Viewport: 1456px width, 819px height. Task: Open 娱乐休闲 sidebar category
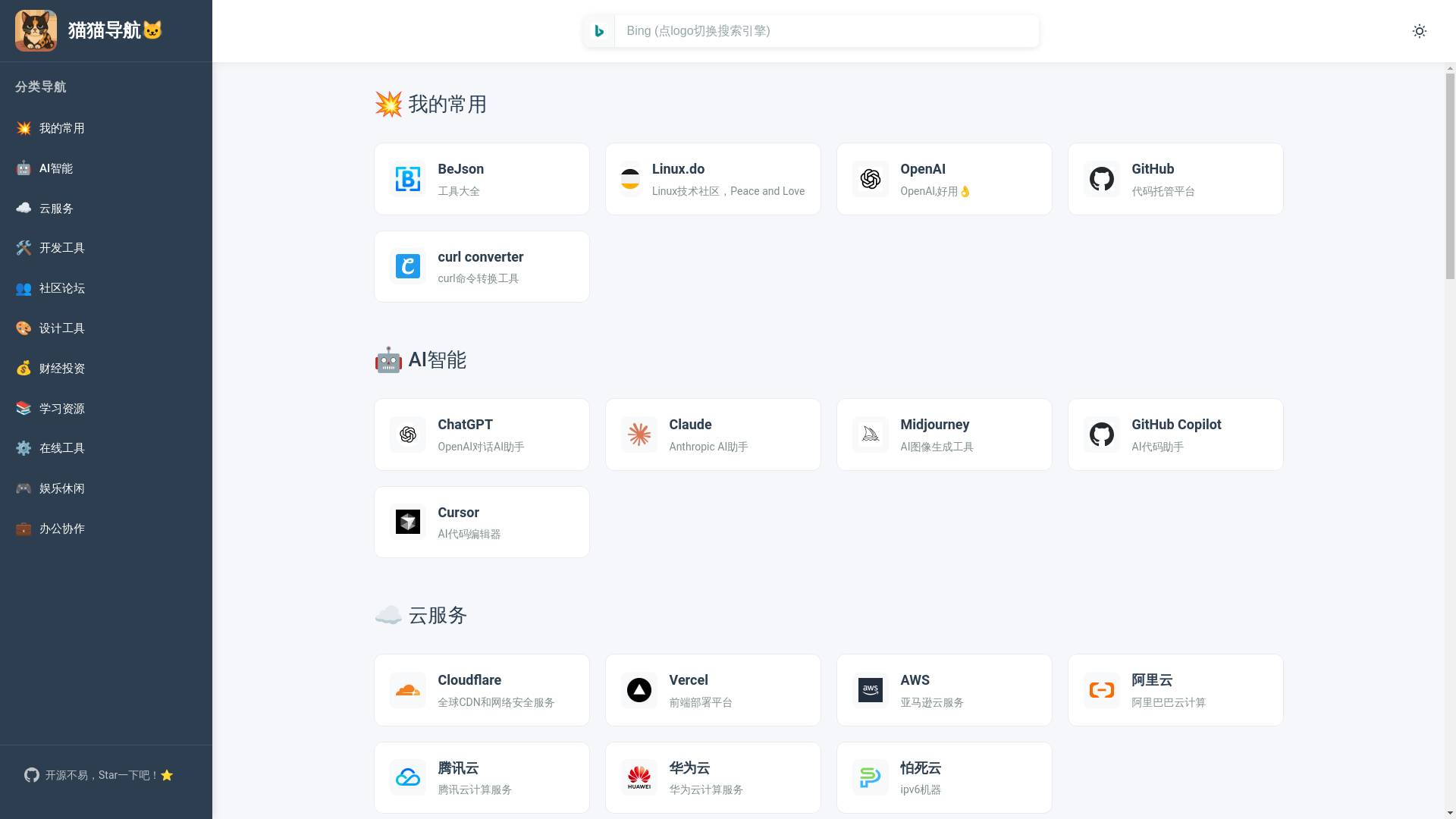[62, 488]
